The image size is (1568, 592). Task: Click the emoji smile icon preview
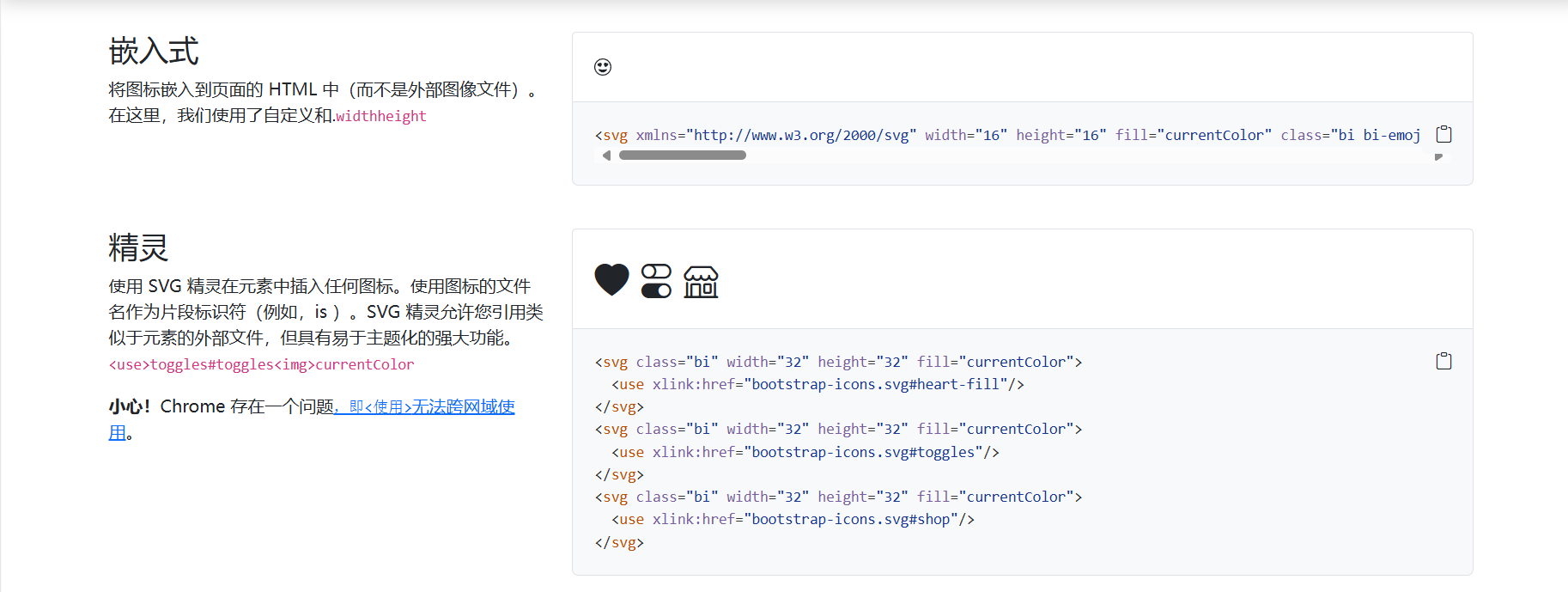coord(603,67)
